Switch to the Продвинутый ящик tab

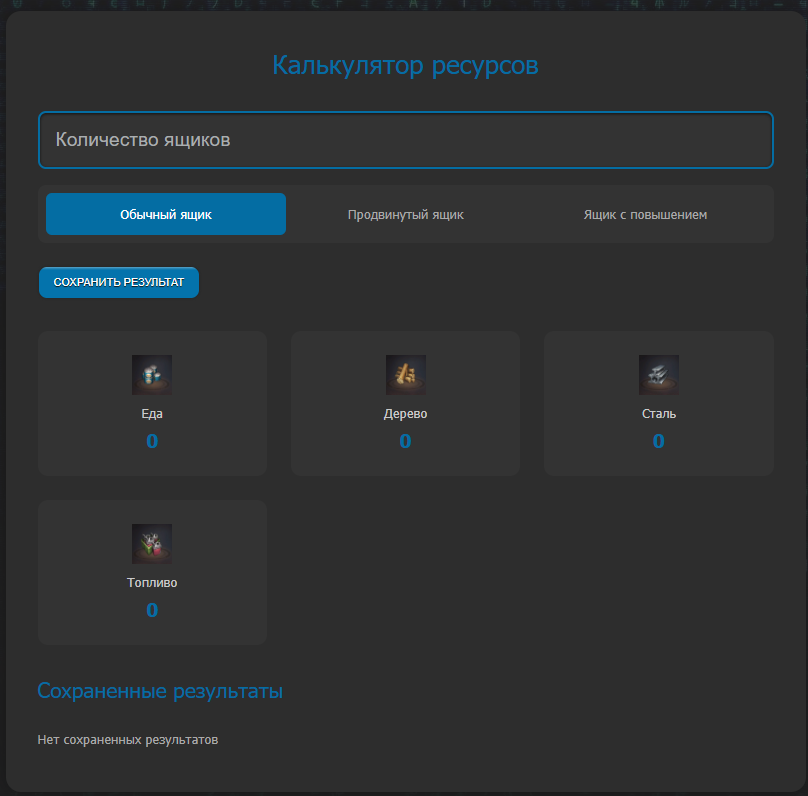(405, 213)
